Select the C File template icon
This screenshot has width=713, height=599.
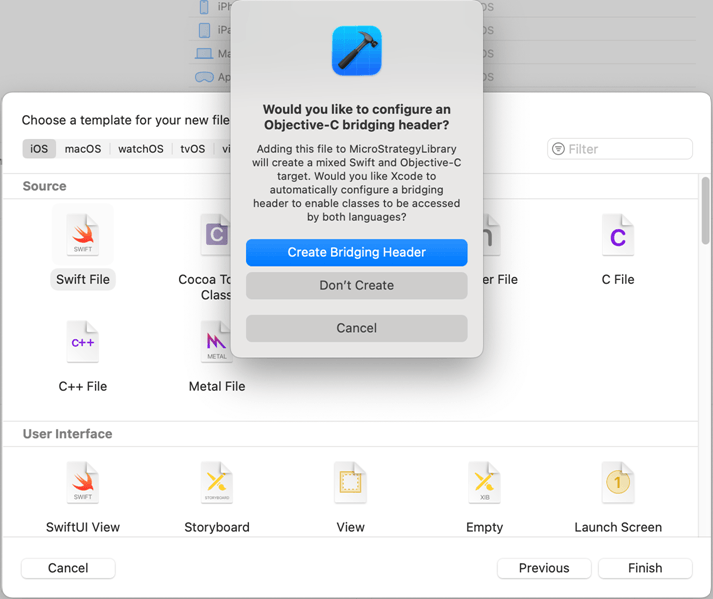tap(618, 235)
